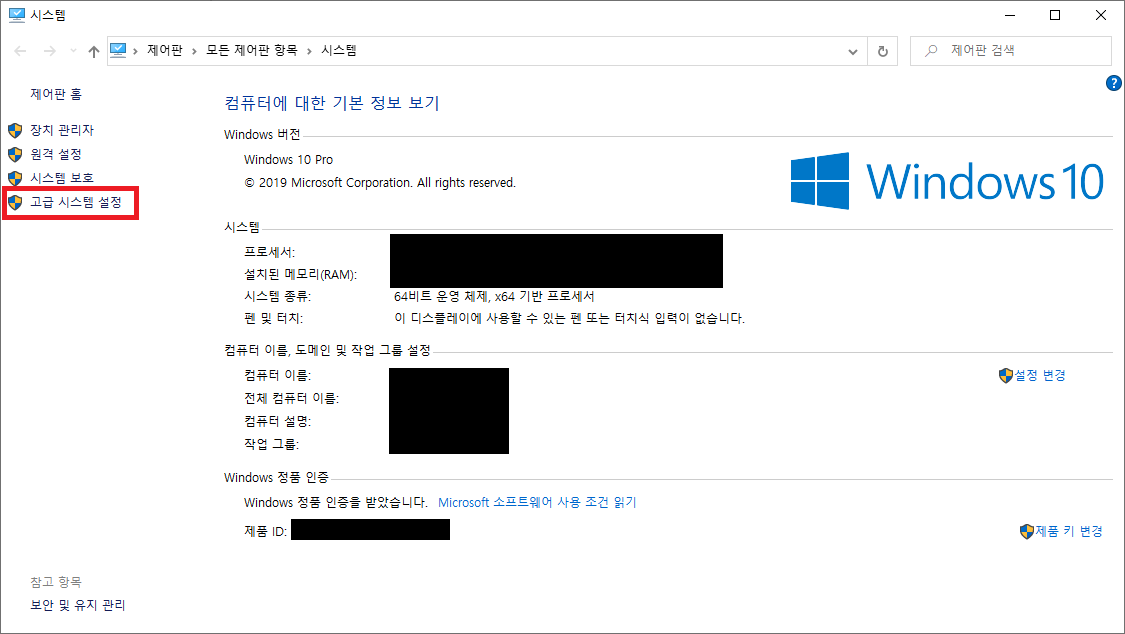
Task: Click the 펜 및 터치: label
Action: [x=273, y=318]
